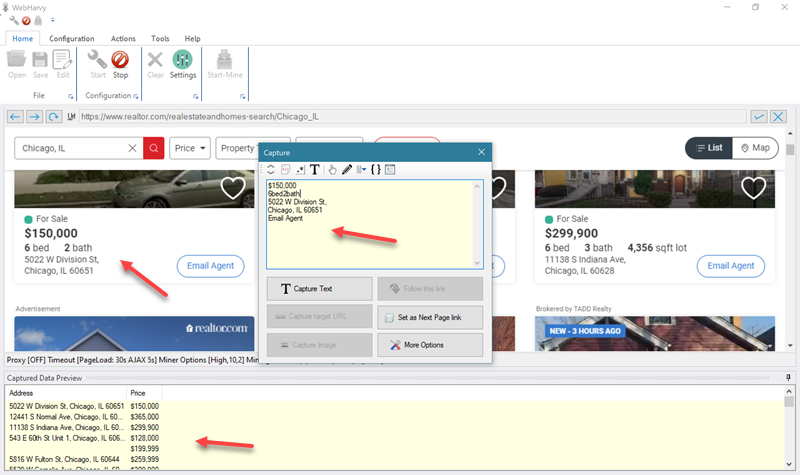The image size is (800, 475).
Task: Click the red search magnifier button
Action: pyautogui.click(x=154, y=148)
